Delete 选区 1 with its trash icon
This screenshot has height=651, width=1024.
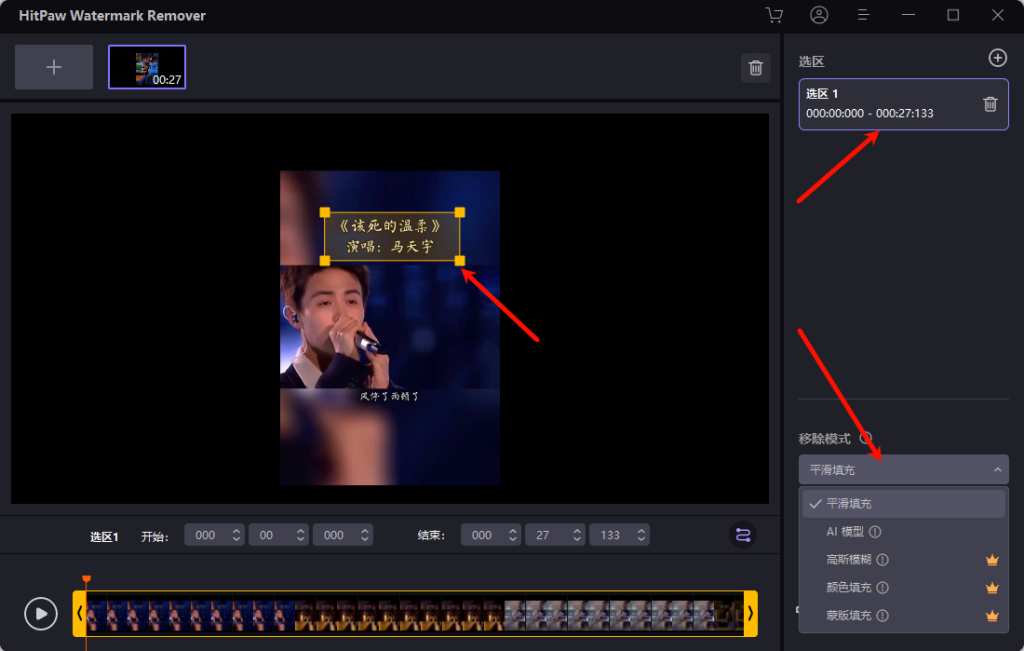point(990,104)
